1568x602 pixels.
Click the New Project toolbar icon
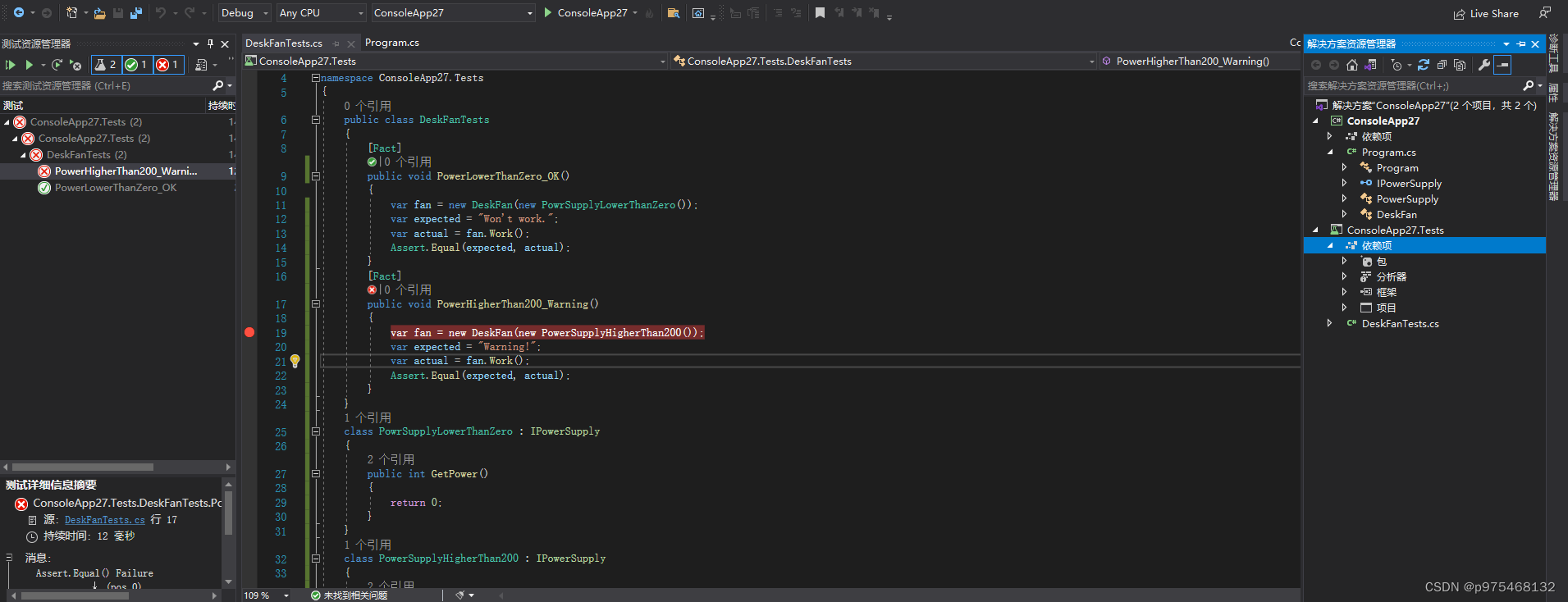point(71,13)
